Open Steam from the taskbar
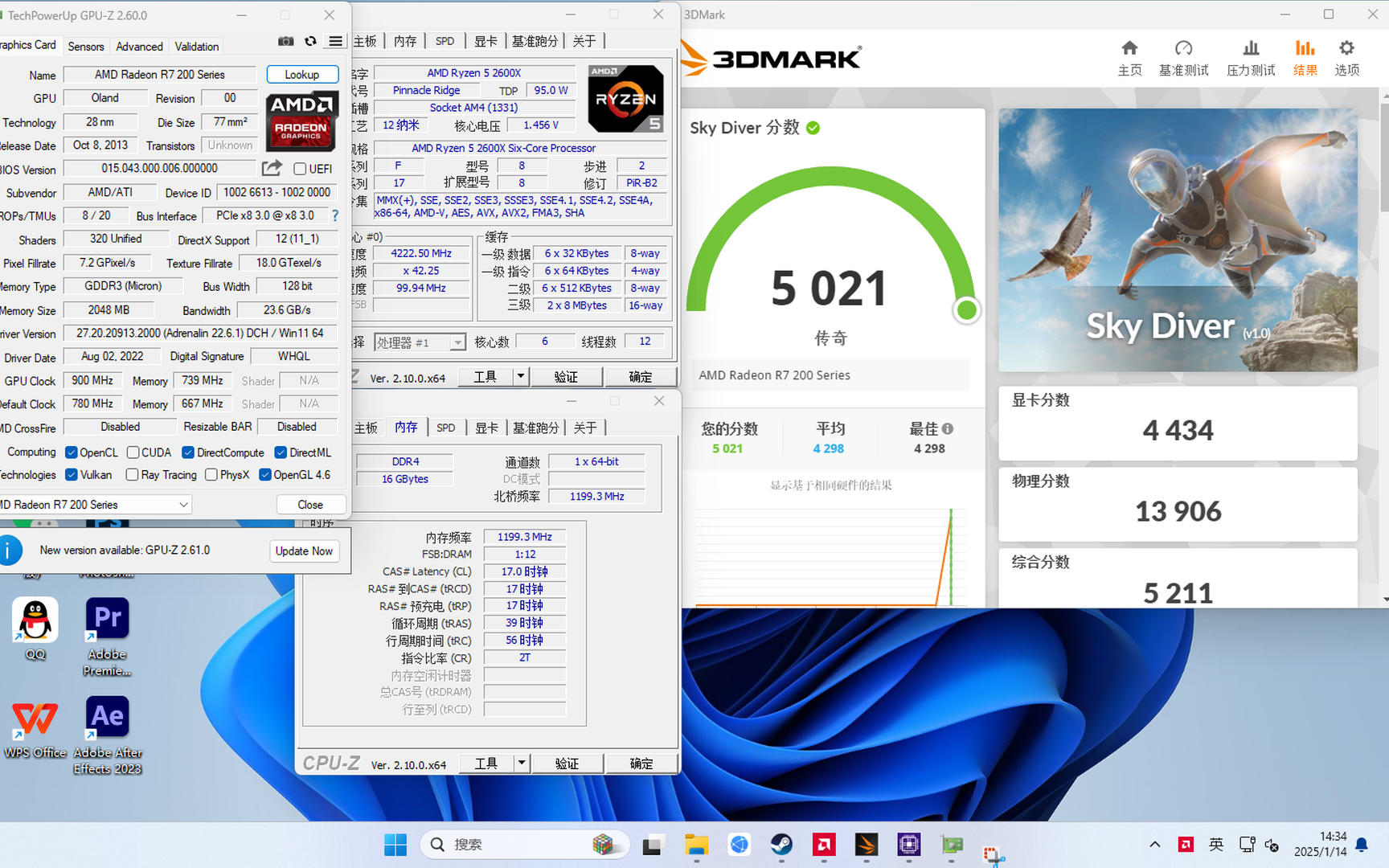1389x868 pixels. (x=781, y=845)
